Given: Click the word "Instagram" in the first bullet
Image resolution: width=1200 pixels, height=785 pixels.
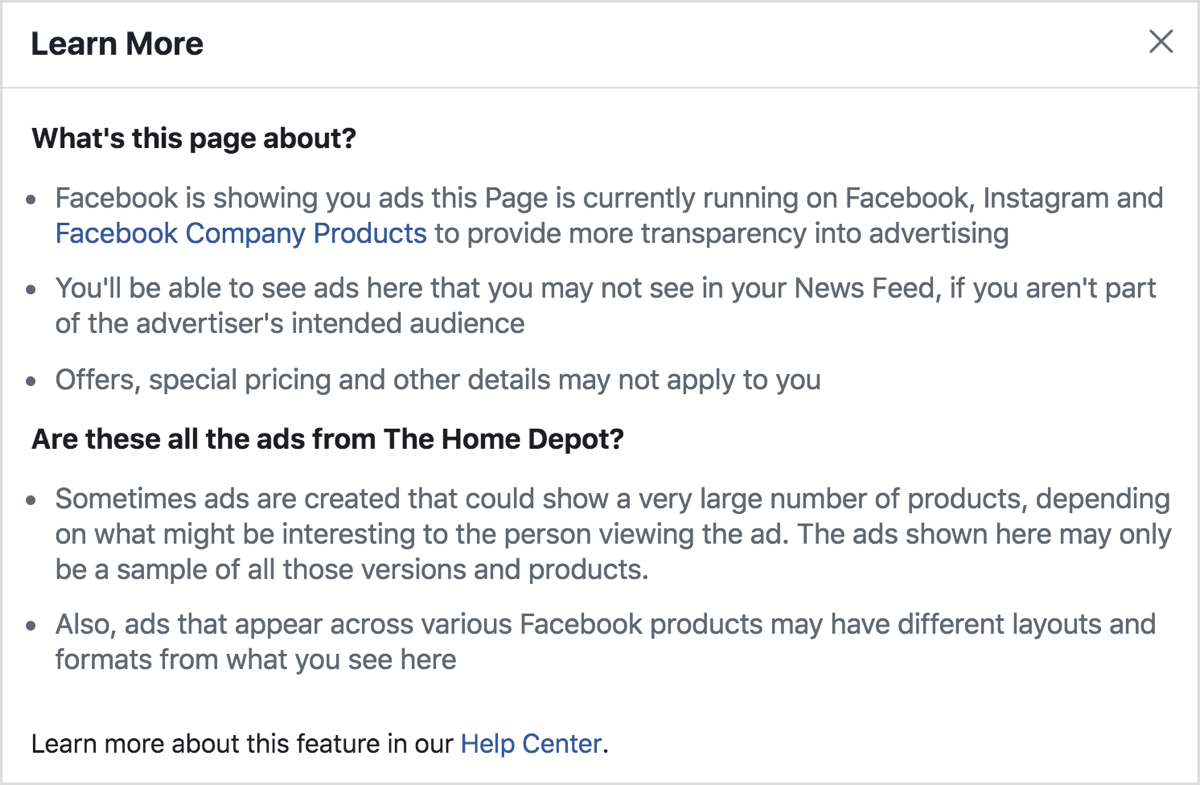Looking at the screenshot, I should [1045, 198].
